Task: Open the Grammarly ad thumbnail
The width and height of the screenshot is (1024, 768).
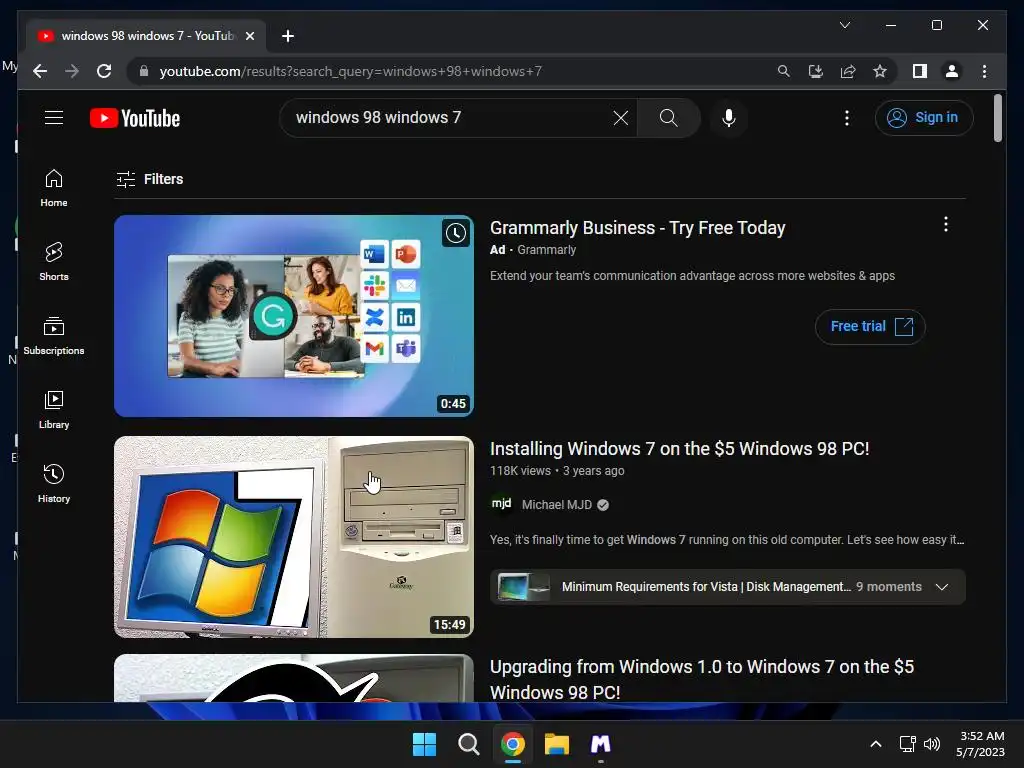Action: pos(294,316)
